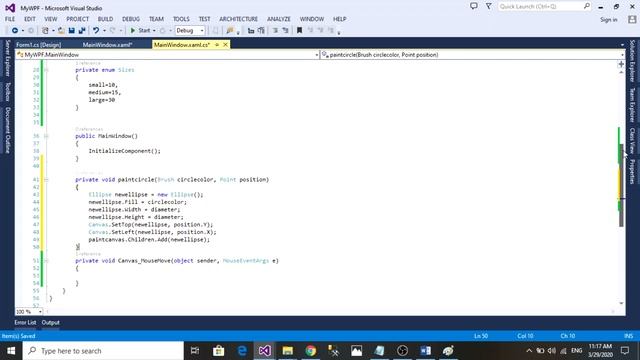Open the WINDOW menu
The image size is (640, 360).
point(312,19)
